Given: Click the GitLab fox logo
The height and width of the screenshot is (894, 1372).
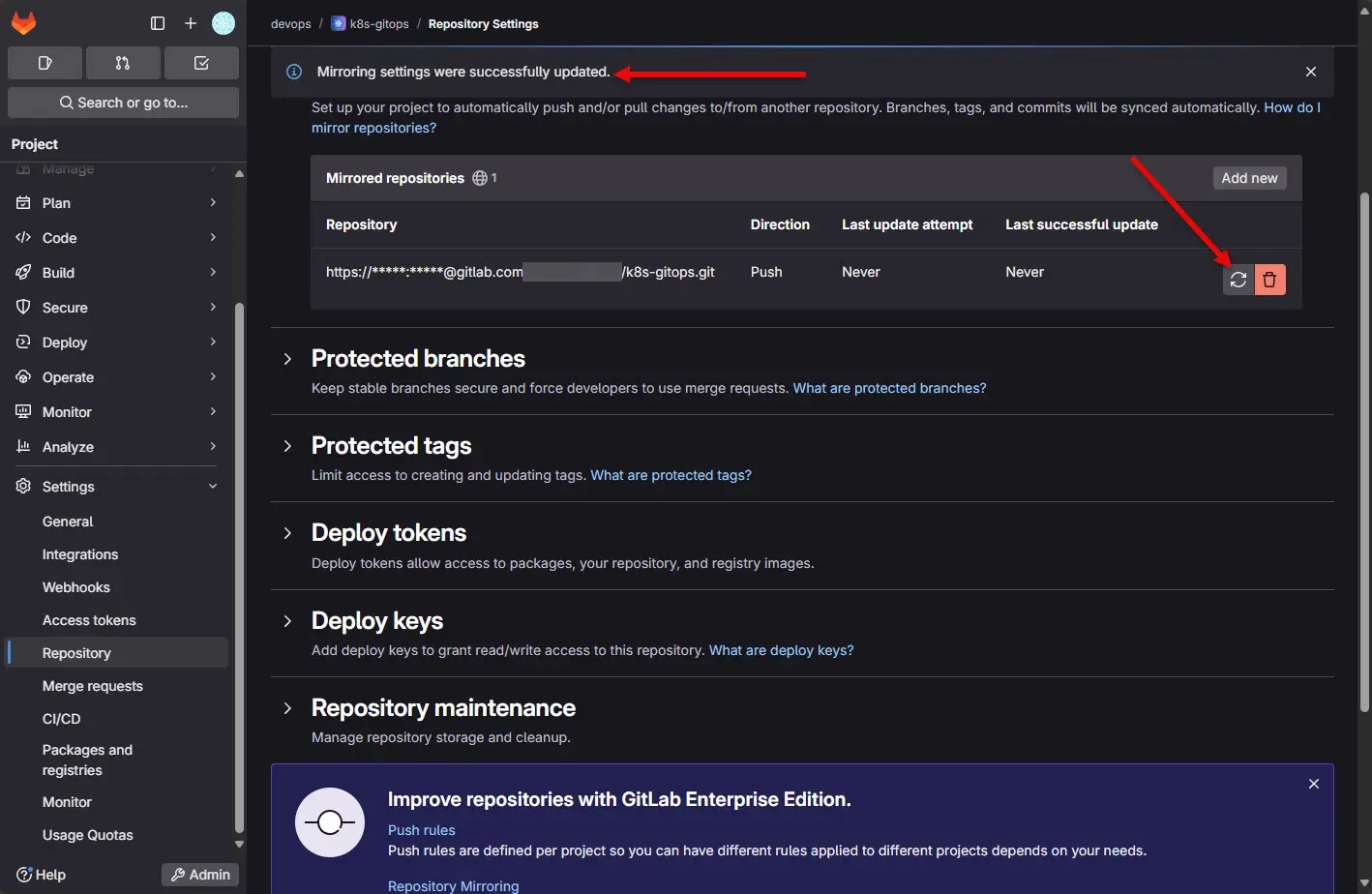Looking at the screenshot, I should 23,23.
